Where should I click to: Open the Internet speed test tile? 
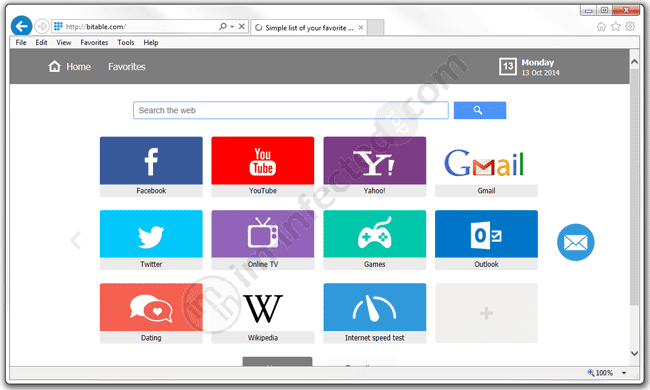click(x=375, y=313)
